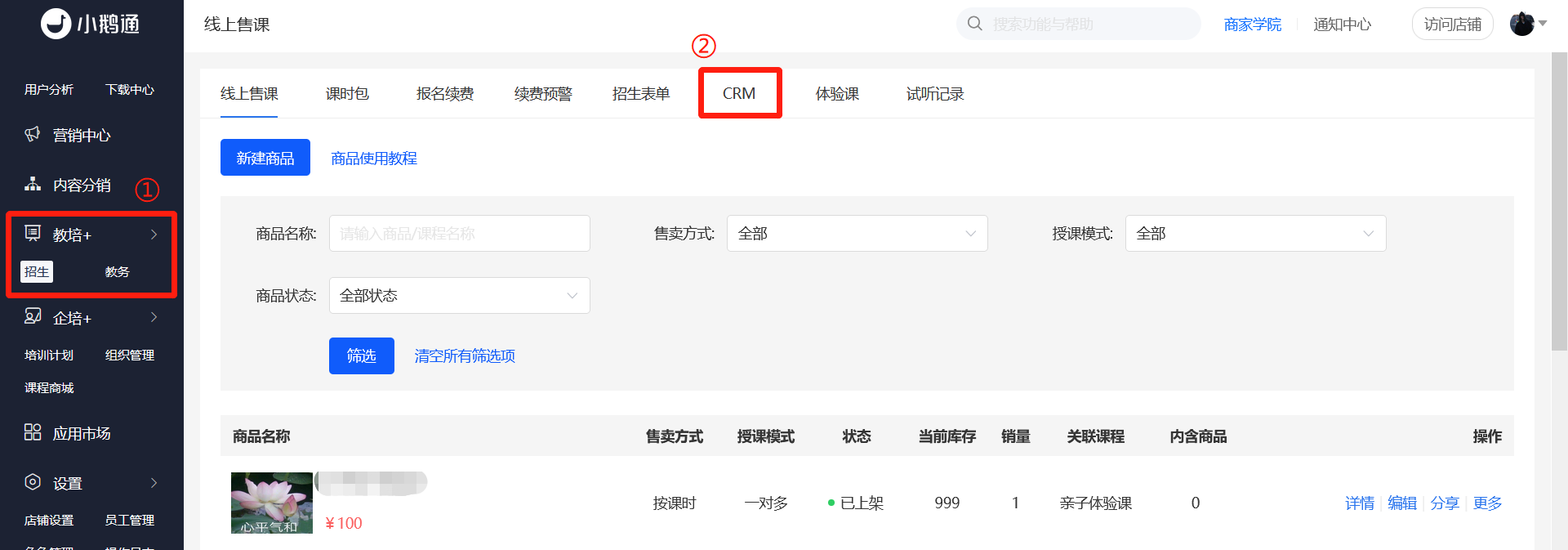
Task: Click the search magnifier icon
Action: tap(975, 24)
